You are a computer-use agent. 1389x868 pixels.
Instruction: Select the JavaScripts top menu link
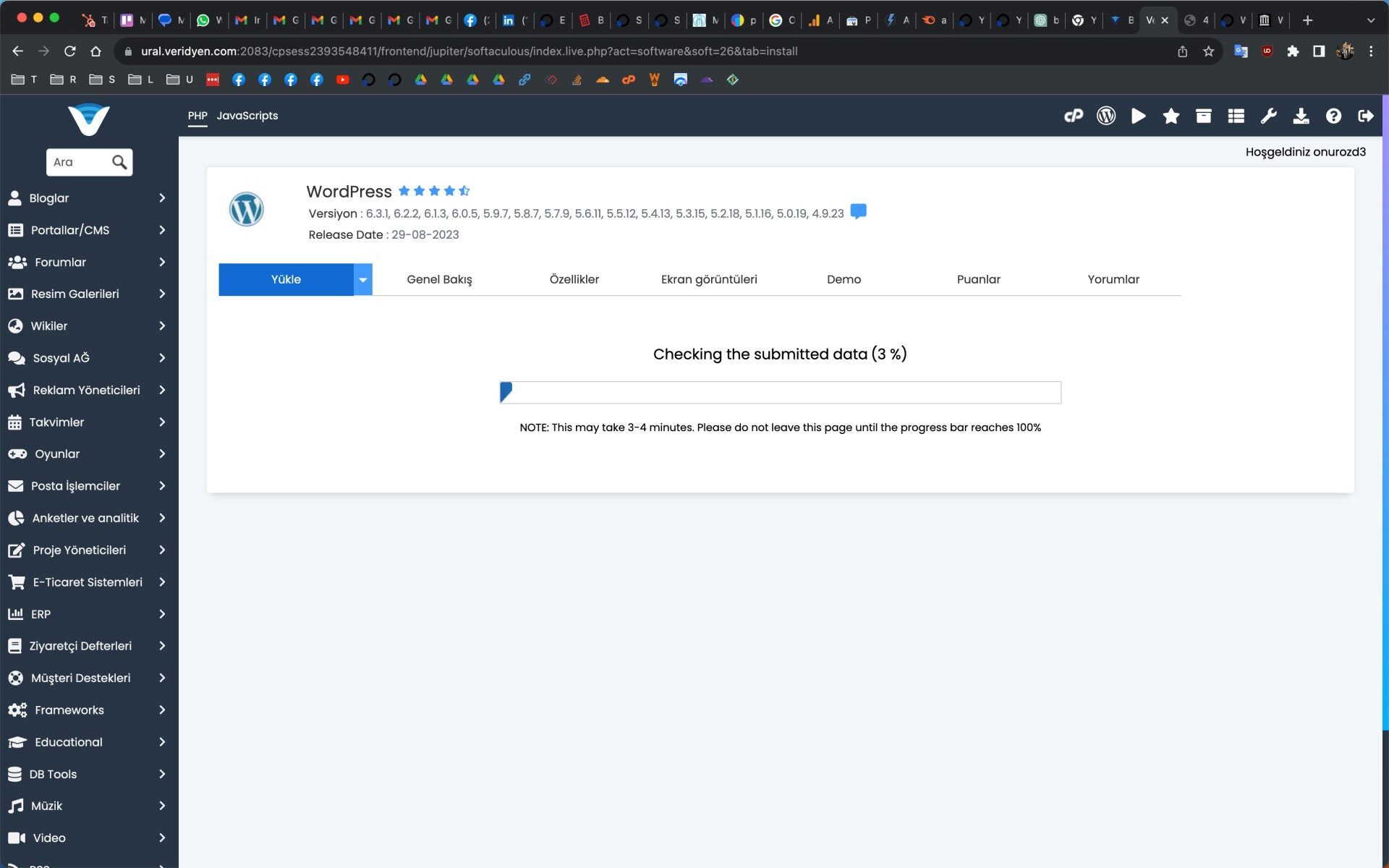pyautogui.click(x=247, y=116)
